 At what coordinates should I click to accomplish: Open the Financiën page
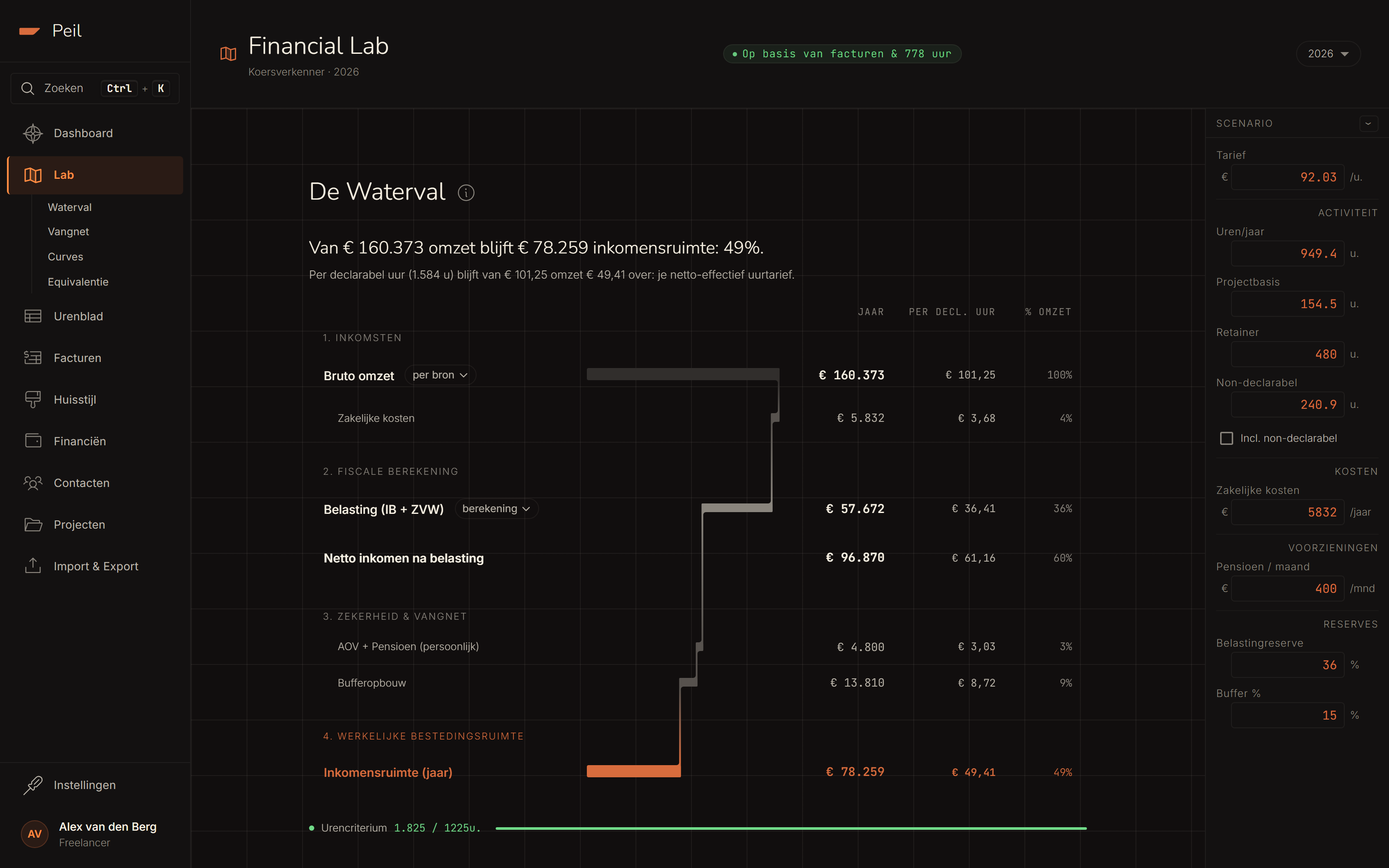95,441
